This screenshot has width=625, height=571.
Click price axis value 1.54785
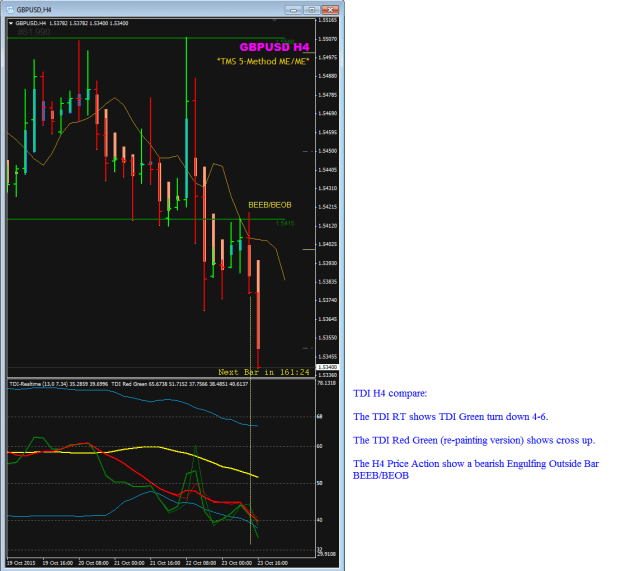(x=328, y=95)
